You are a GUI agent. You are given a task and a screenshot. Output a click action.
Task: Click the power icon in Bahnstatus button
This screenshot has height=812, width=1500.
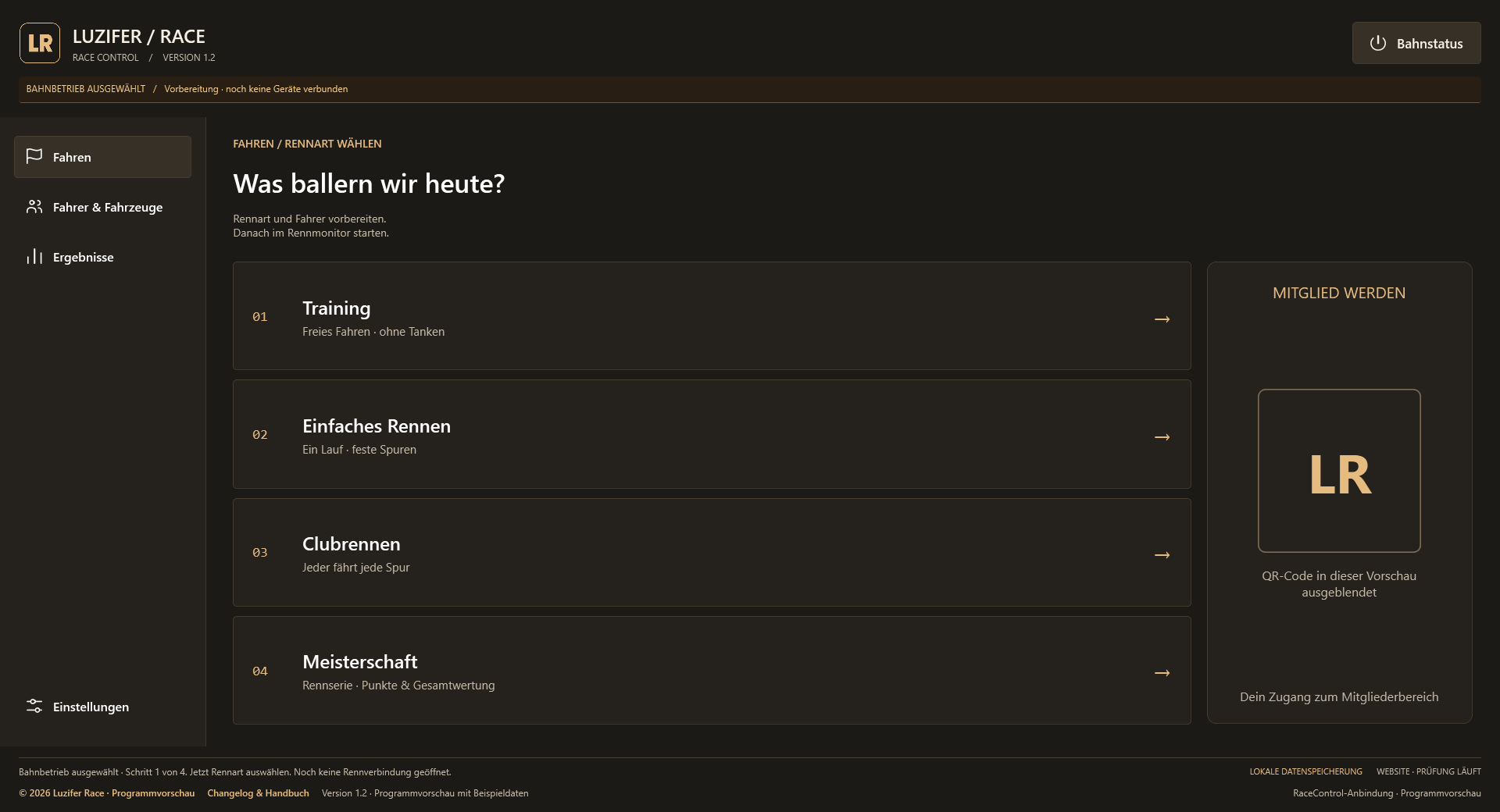(1378, 44)
